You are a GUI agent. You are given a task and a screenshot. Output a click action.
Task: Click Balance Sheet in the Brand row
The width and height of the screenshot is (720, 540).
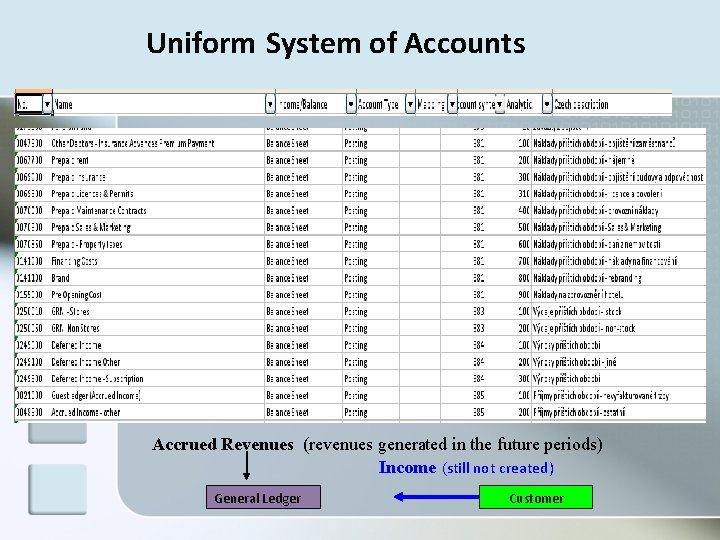(x=287, y=278)
